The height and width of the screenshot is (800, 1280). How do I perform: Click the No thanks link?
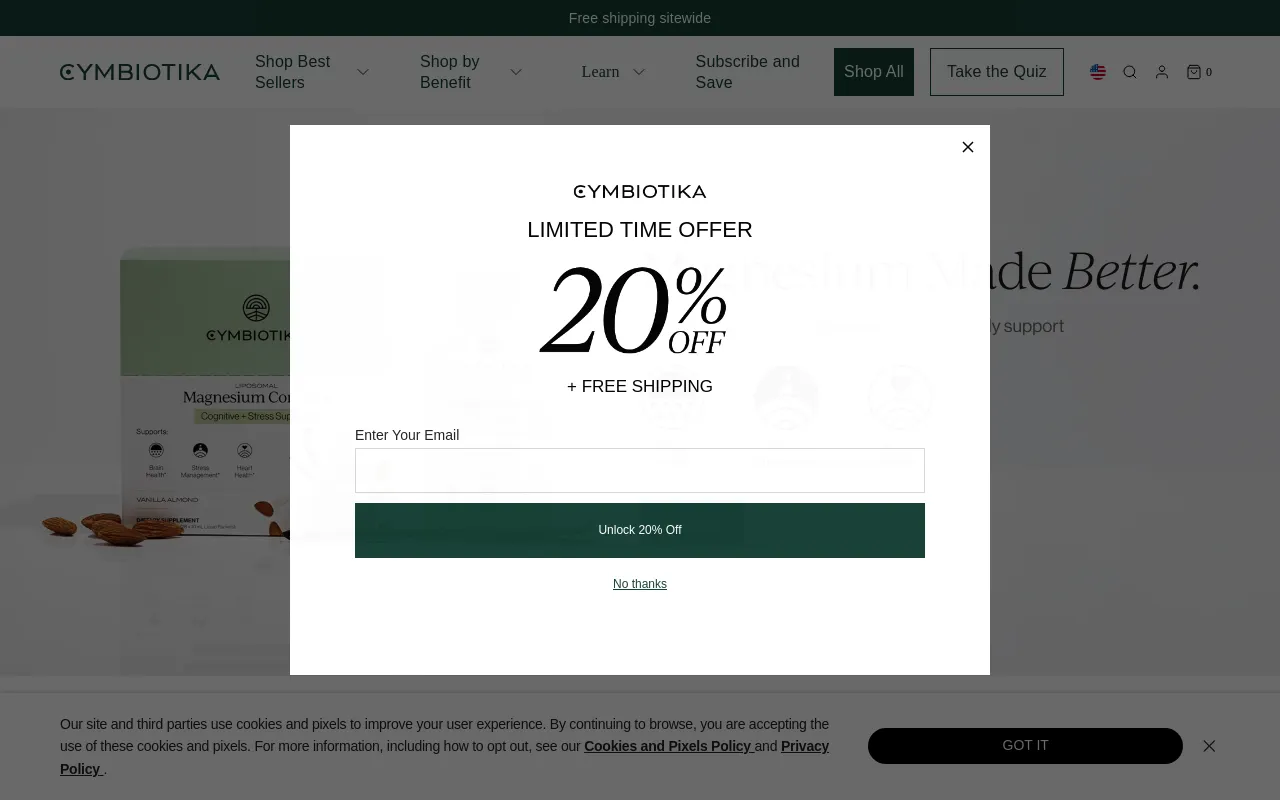(640, 584)
